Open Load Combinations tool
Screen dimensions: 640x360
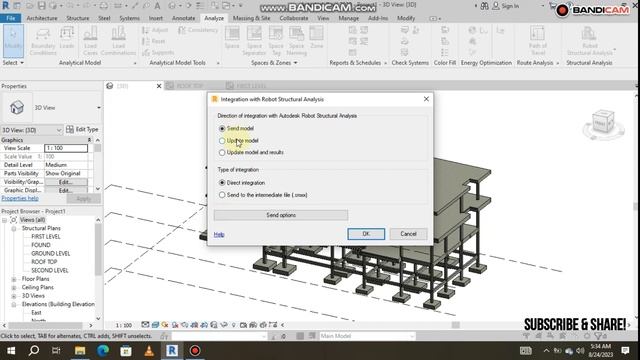(118, 41)
